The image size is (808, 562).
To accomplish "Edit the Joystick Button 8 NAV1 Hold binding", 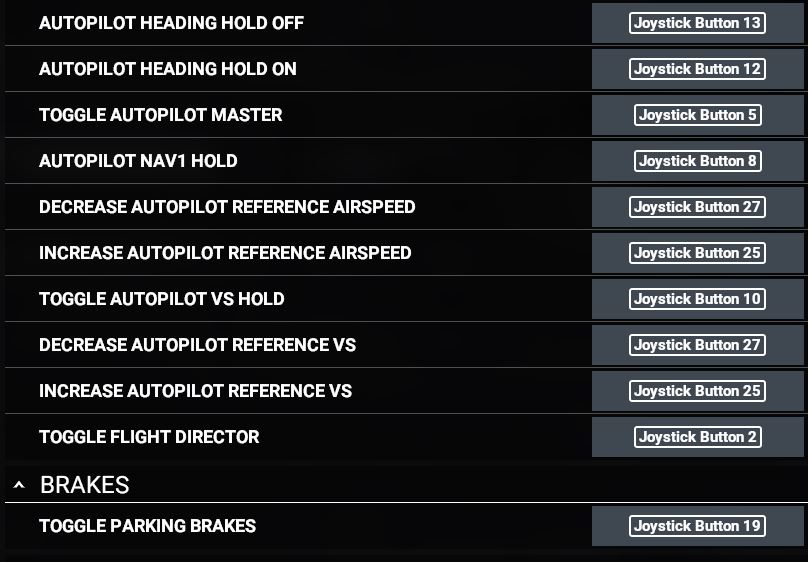I will [x=698, y=161].
